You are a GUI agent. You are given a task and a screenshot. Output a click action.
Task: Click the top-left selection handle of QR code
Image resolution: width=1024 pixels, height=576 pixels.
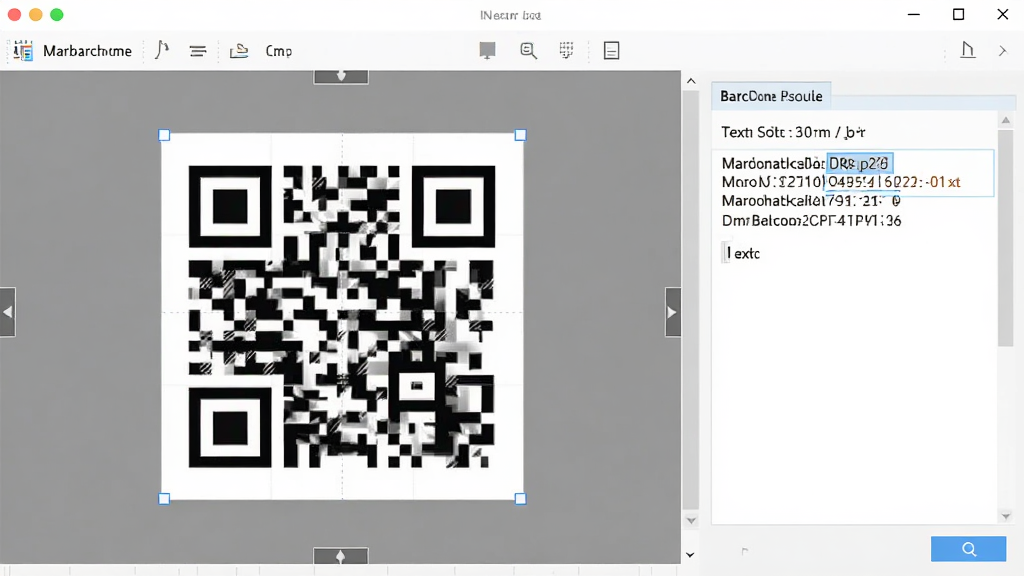(164, 135)
